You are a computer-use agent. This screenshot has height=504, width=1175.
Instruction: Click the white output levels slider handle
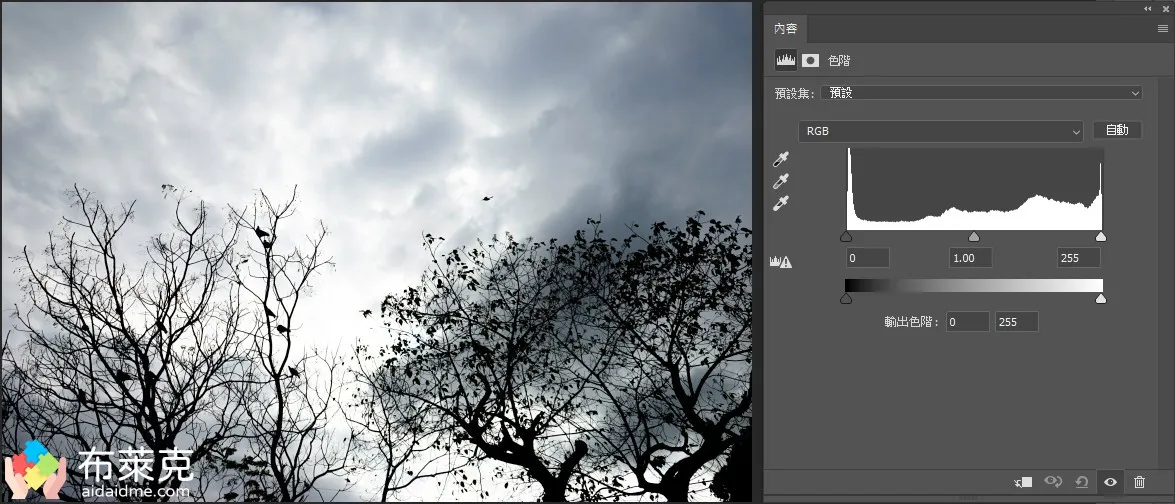coord(1101,298)
